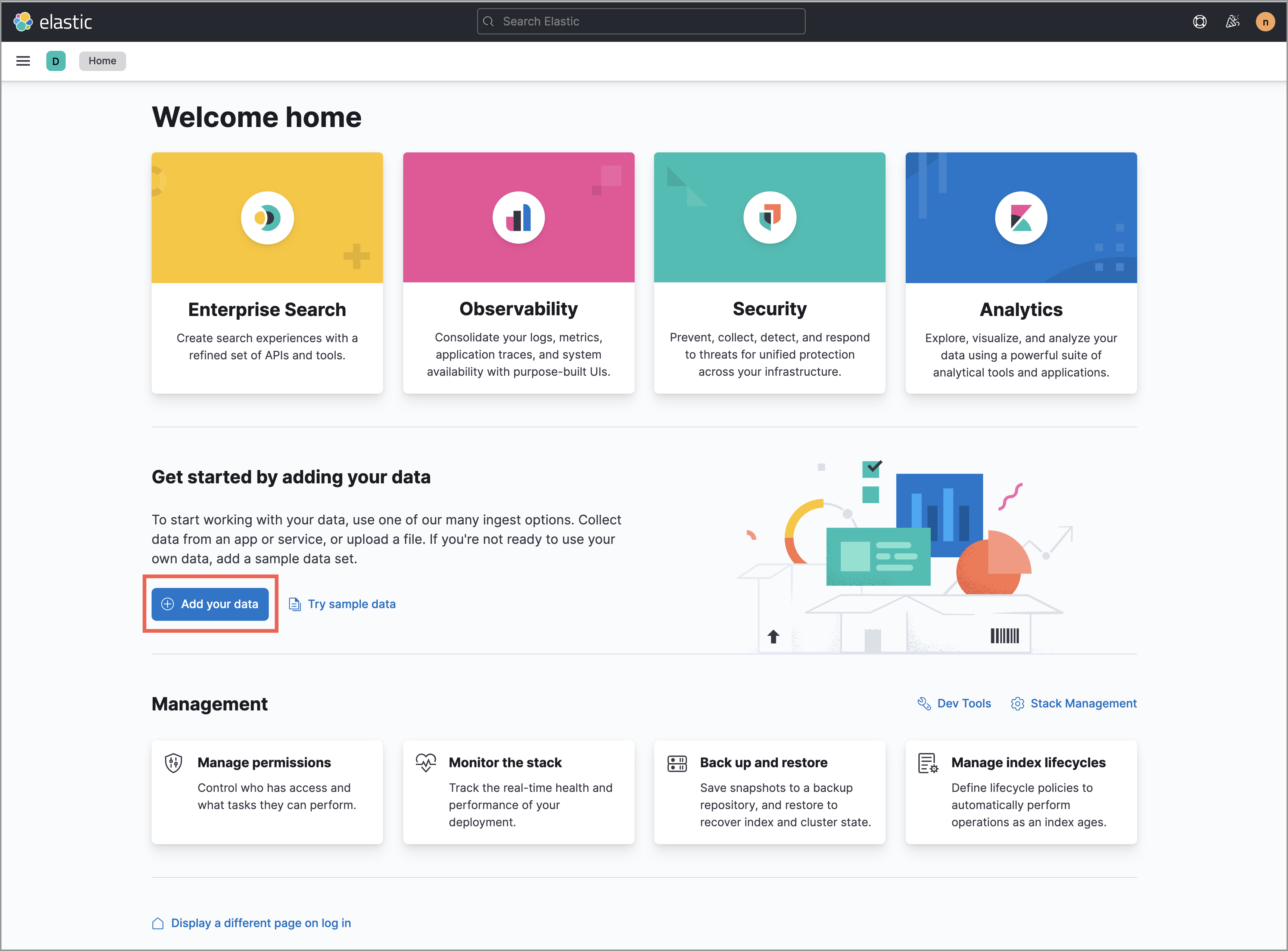
Task: Focus the Search Elastic field
Action: point(641,21)
